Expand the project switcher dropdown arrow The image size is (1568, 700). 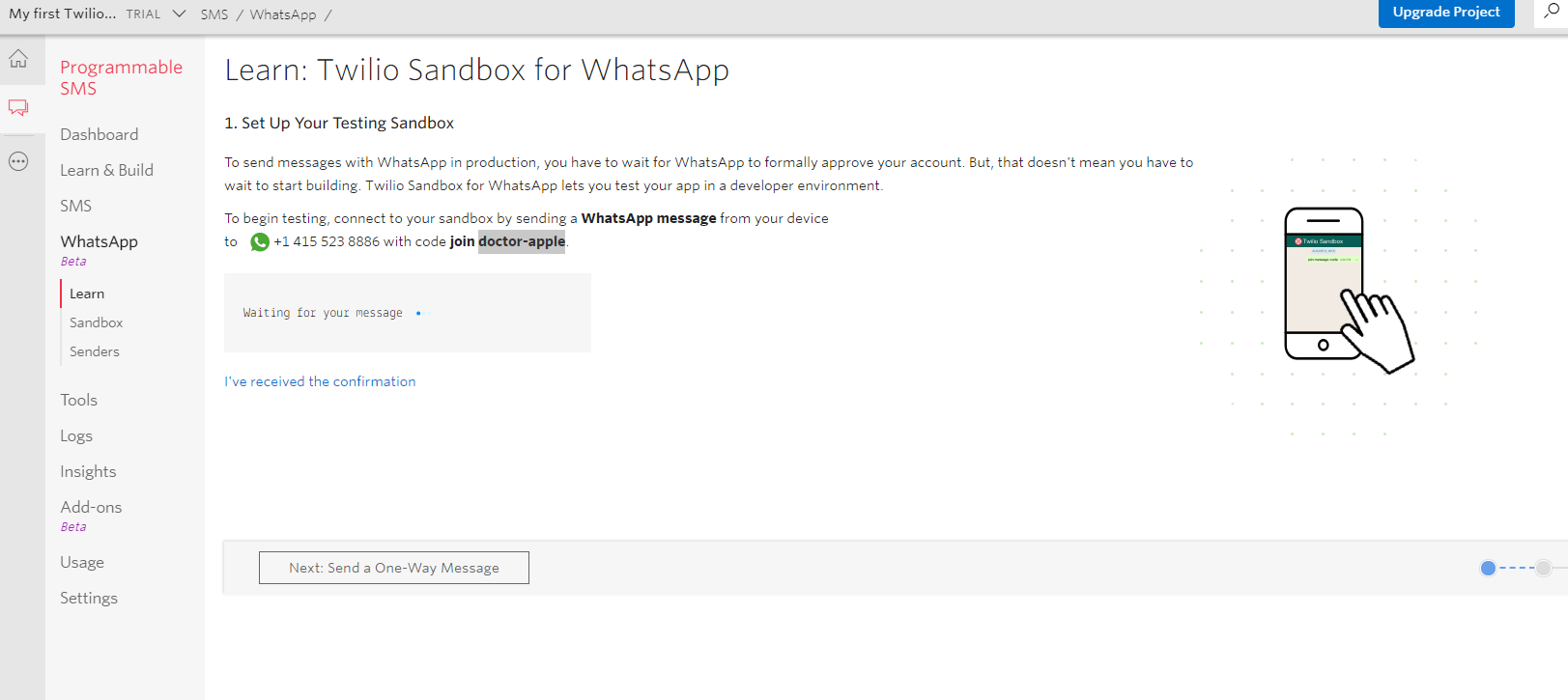pyautogui.click(x=179, y=14)
